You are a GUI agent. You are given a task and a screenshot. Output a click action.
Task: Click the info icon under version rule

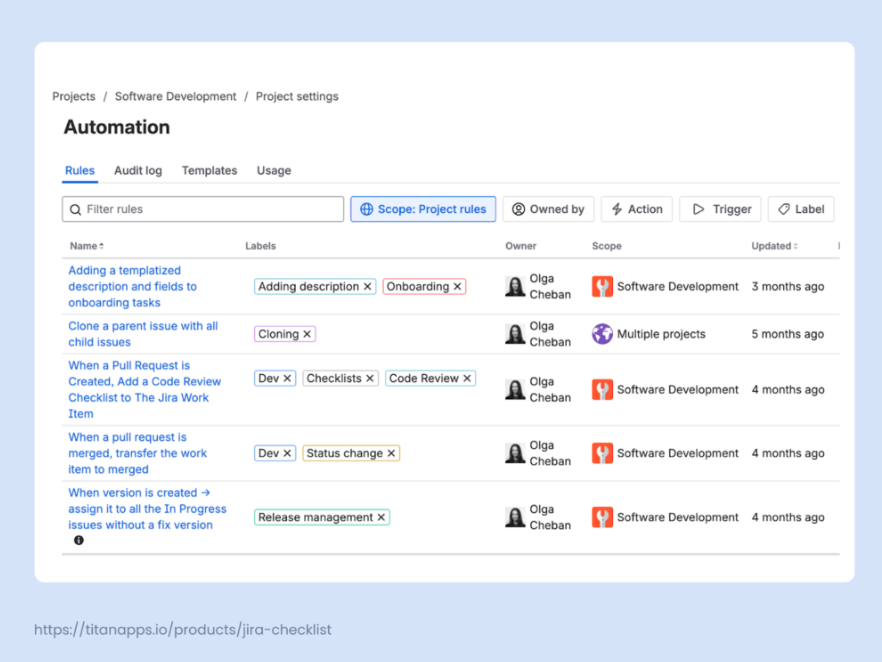pos(79,541)
